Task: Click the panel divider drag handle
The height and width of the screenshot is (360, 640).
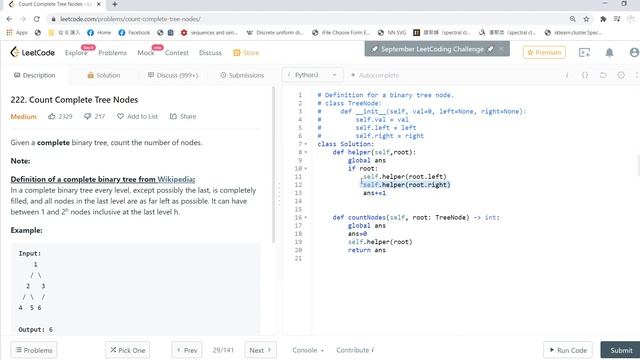Action: (x=279, y=195)
